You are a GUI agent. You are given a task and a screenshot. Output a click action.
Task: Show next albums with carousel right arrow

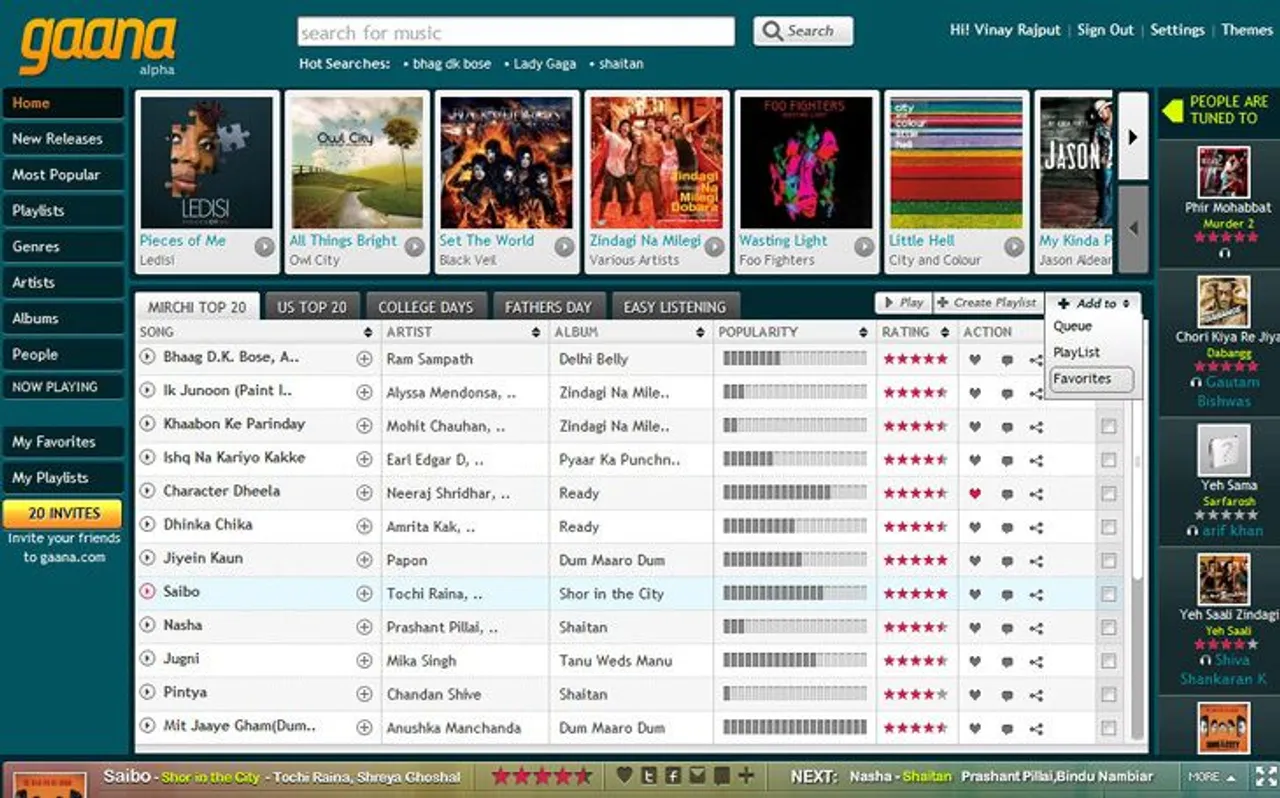click(x=1133, y=136)
